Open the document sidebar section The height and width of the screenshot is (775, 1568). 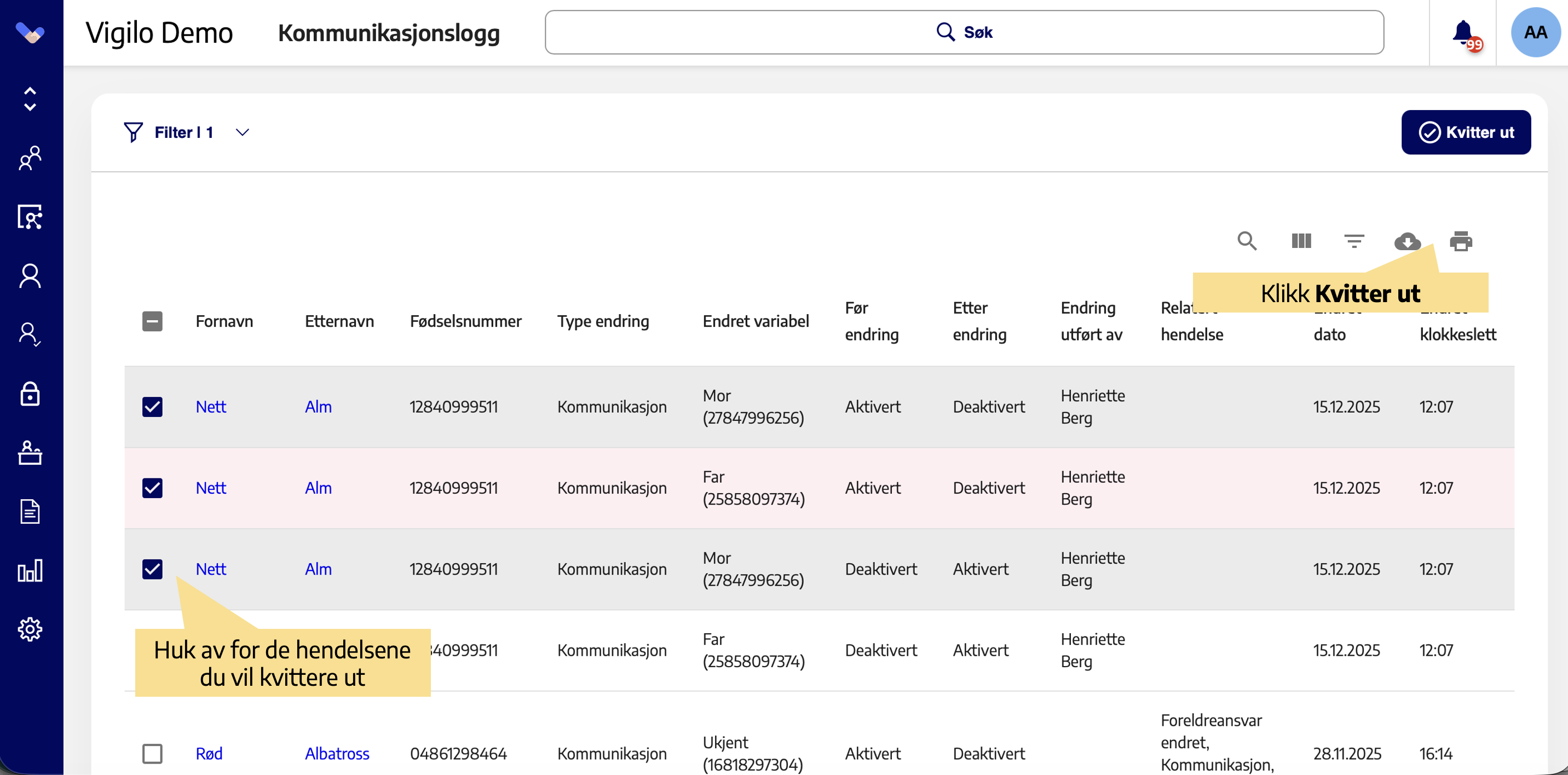pyautogui.click(x=30, y=512)
